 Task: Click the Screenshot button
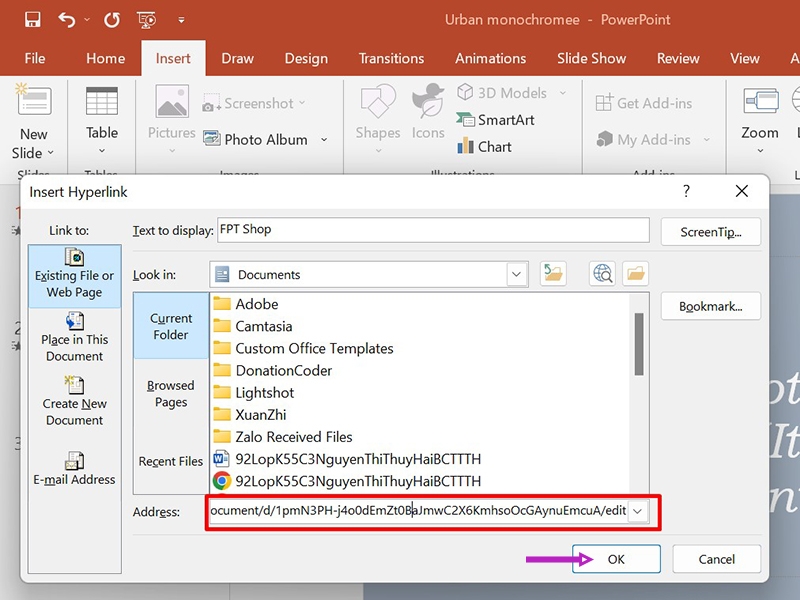tap(254, 104)
